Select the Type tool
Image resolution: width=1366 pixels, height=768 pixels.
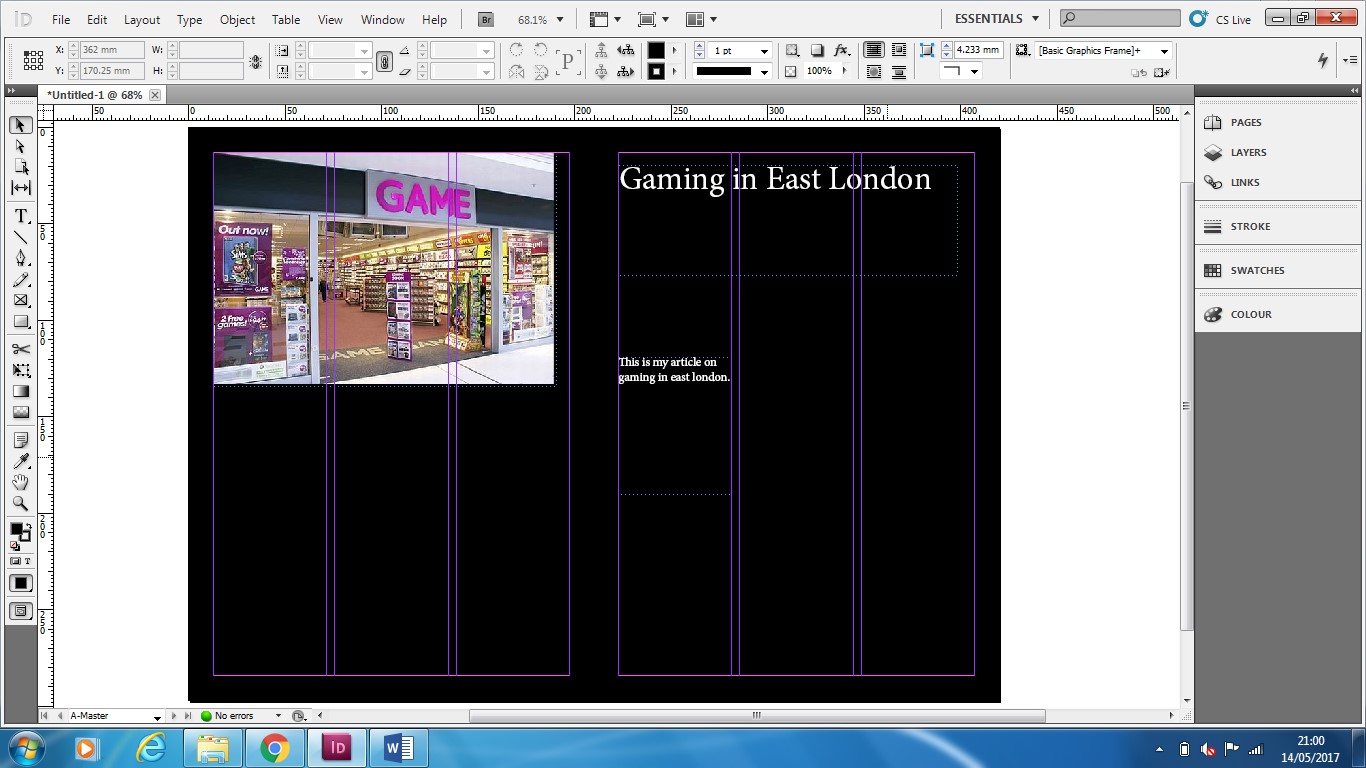click(x=20, y=216)
